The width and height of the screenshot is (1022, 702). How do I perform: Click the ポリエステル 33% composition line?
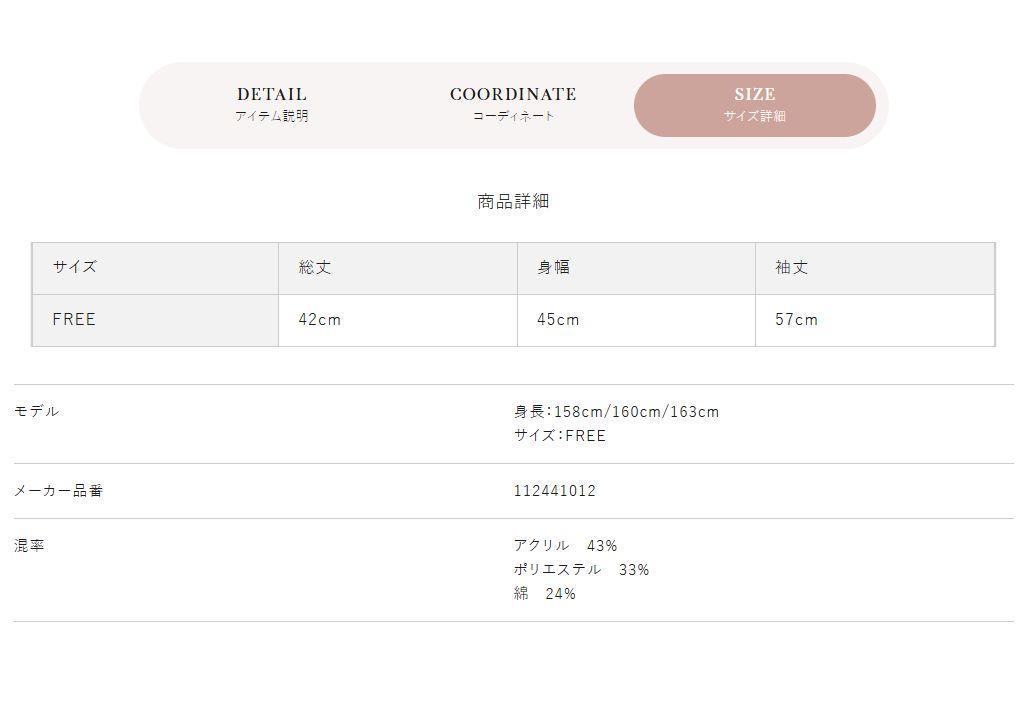click(x=581, y=570)
